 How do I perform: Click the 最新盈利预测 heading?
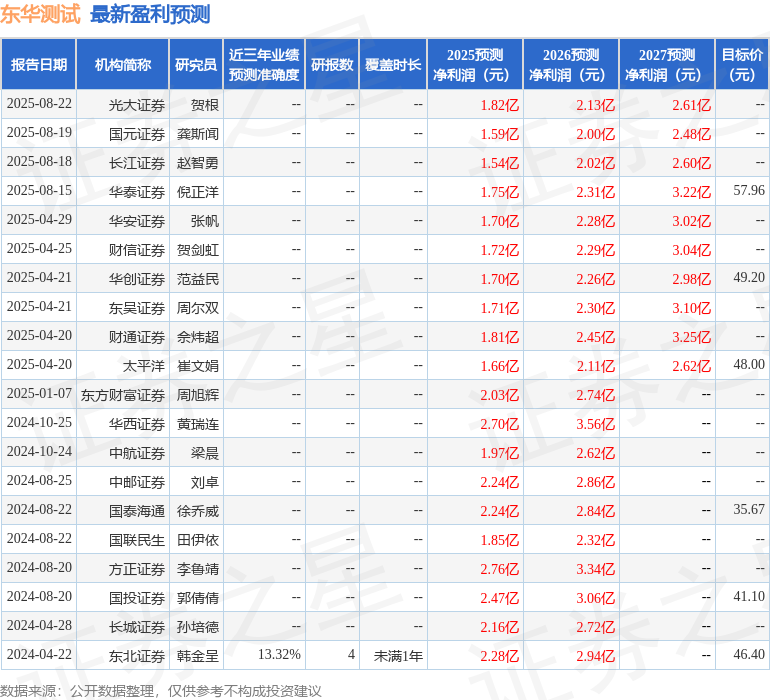[150, 14]
